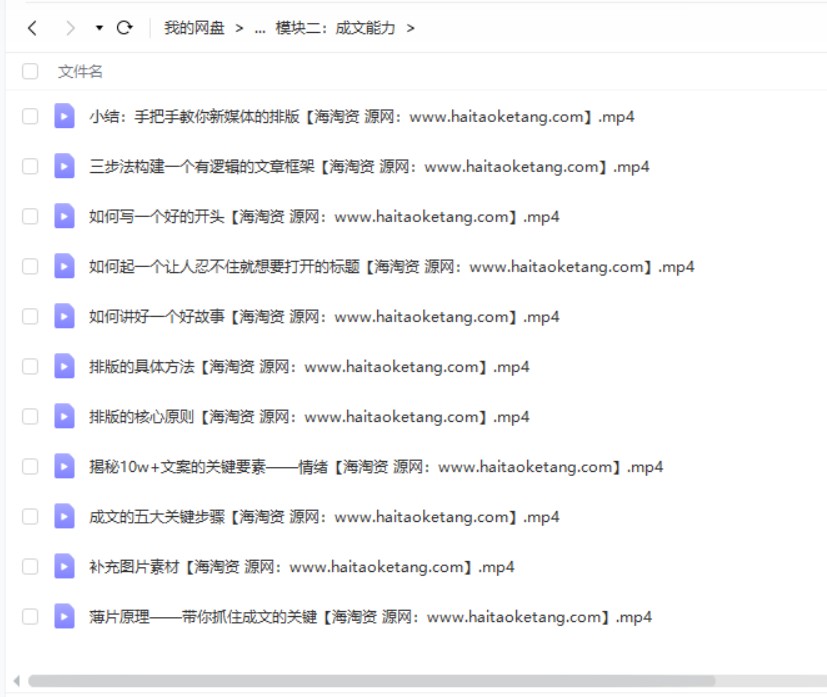827x697 pixels.
Task: Open the navigation history dropdown arrow
Action: pos(99,28)
